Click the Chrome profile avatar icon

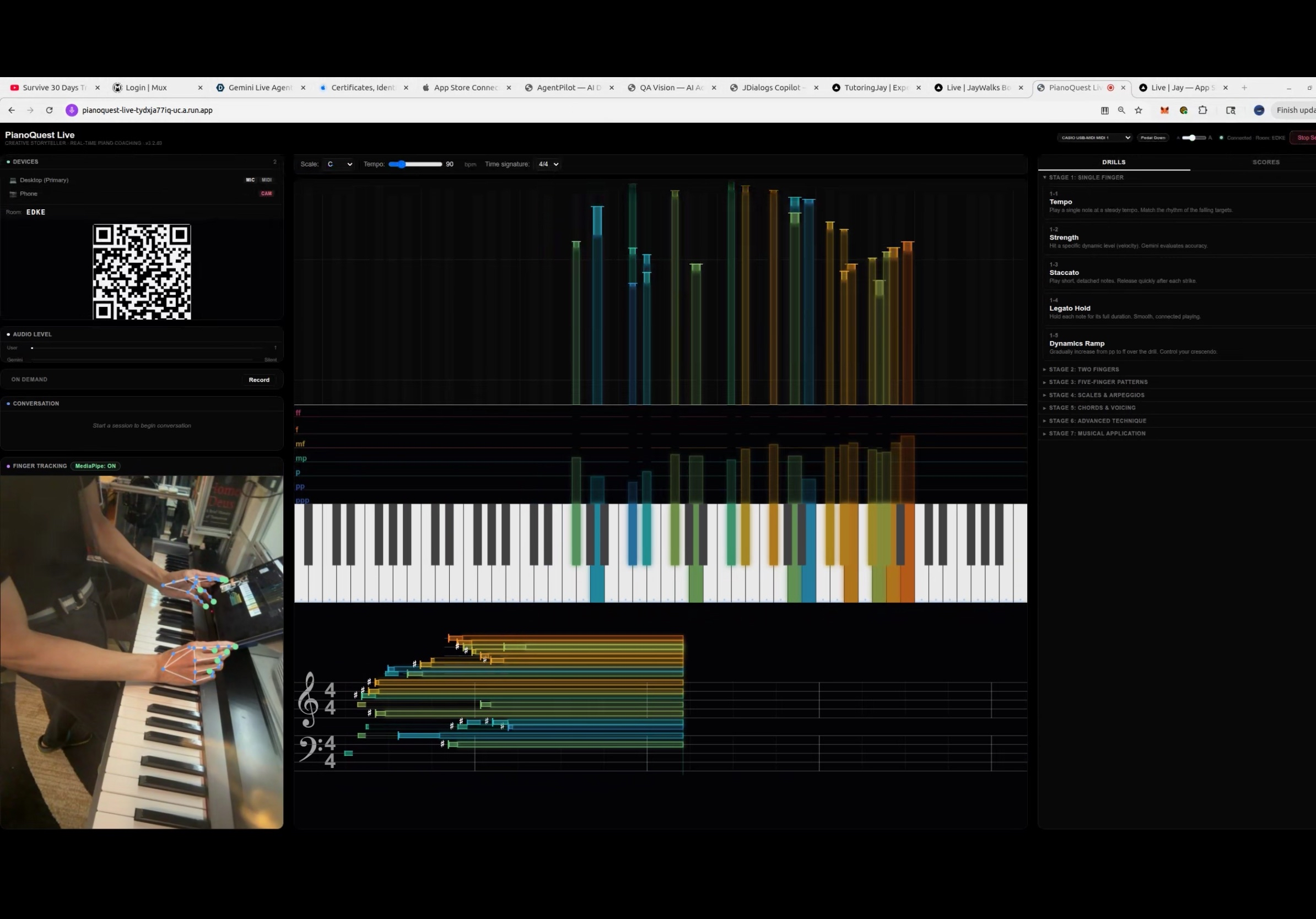[1259, 111]
